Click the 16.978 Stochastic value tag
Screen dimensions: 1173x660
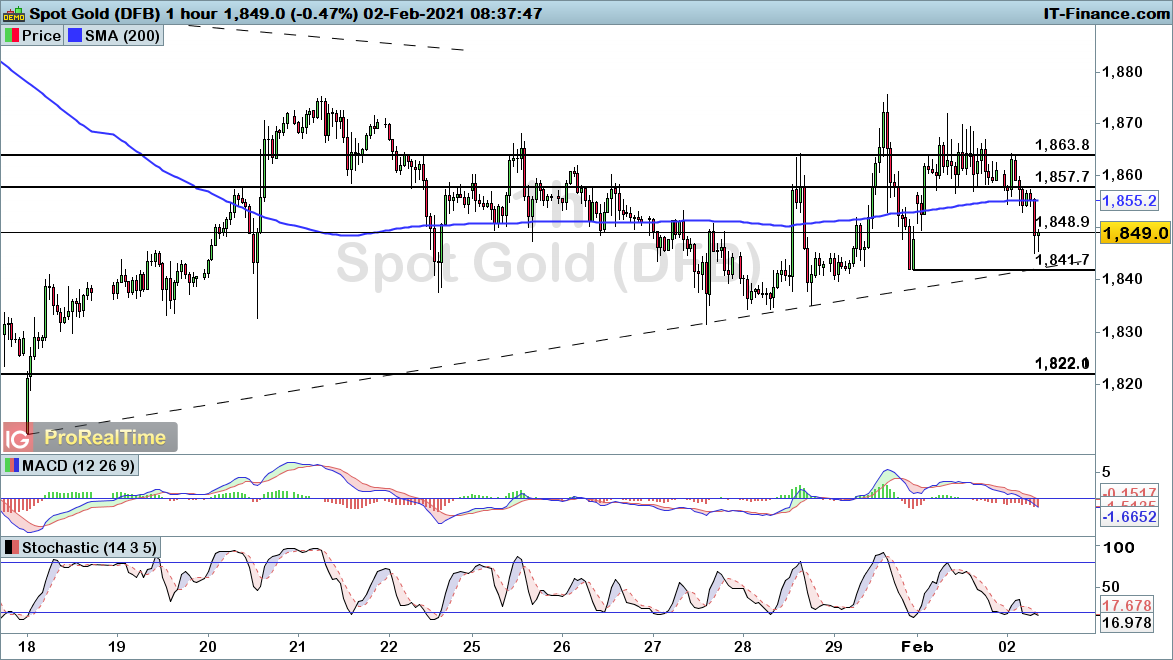1127,623
